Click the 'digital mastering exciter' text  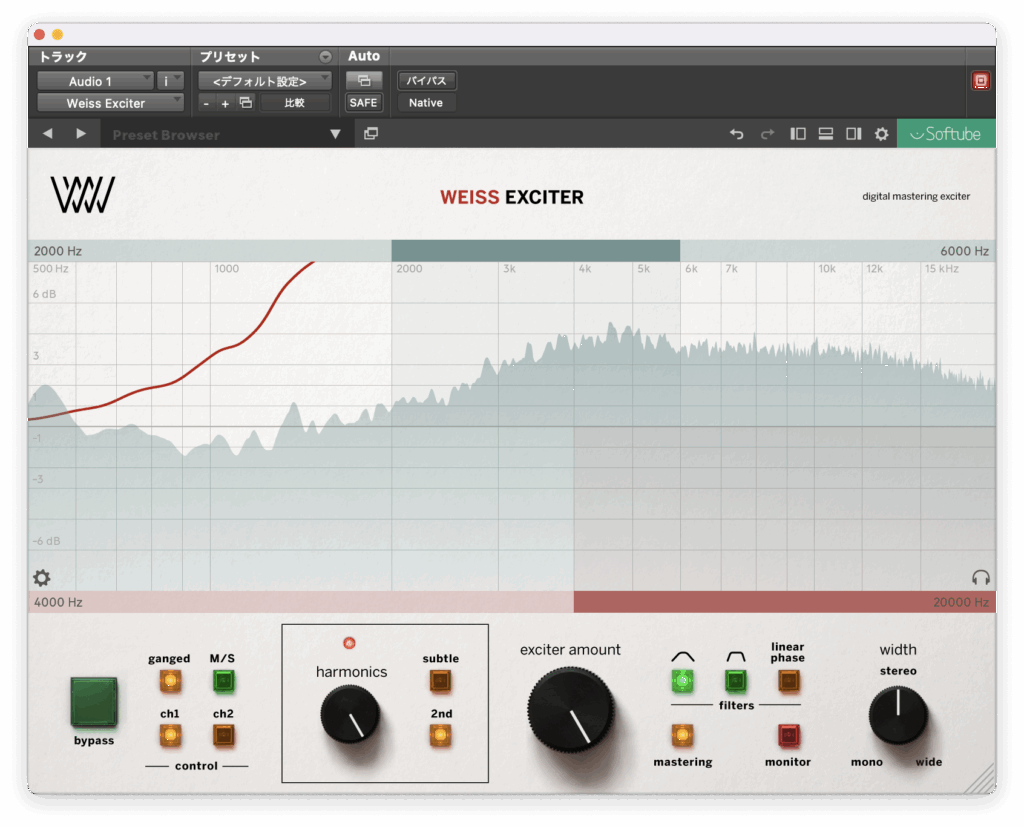pos(916,196)
